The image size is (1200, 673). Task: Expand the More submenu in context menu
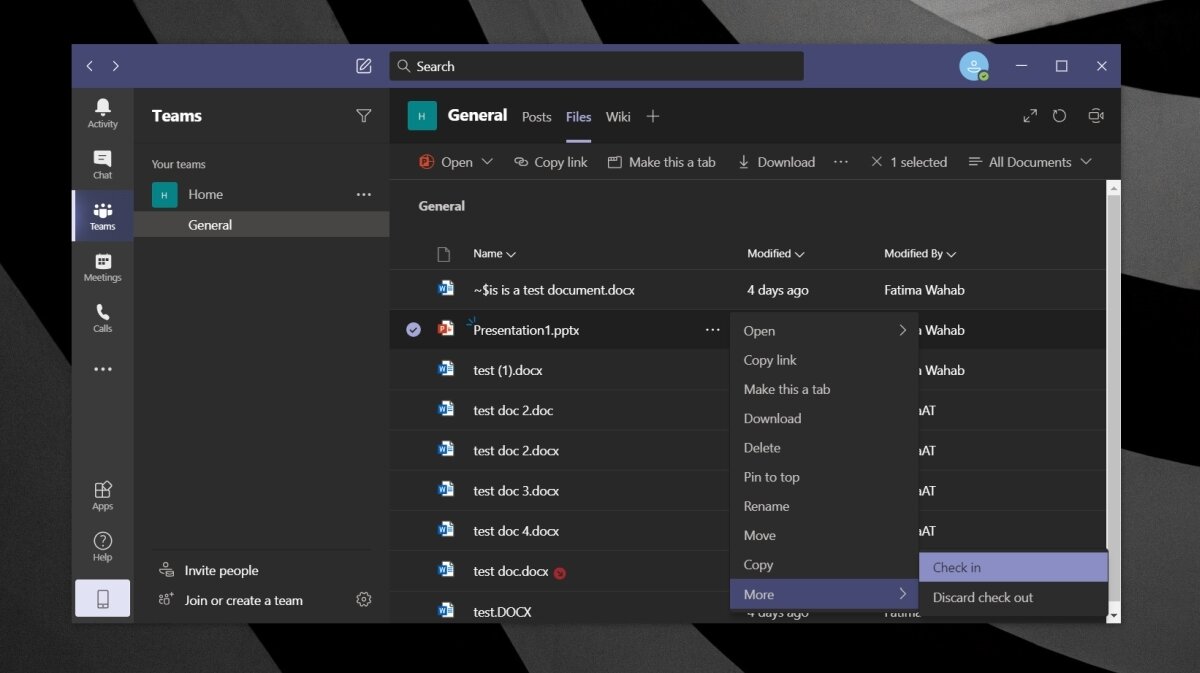824,594
